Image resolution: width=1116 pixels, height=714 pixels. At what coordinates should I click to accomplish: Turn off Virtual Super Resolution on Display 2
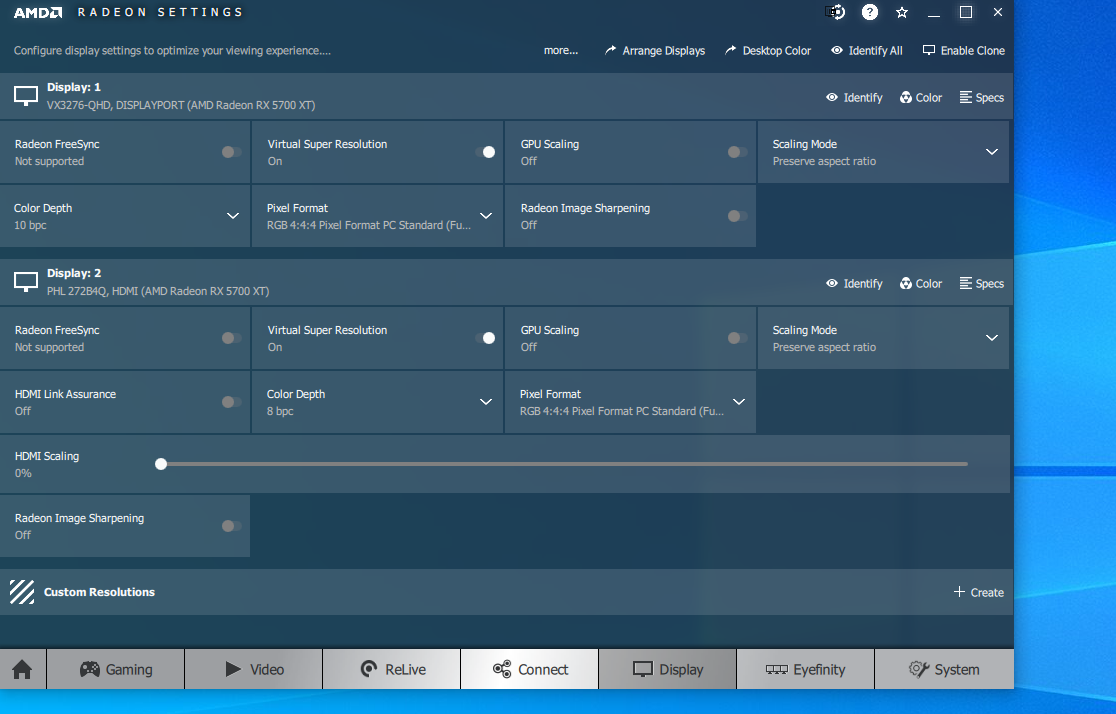coord(485,338)
